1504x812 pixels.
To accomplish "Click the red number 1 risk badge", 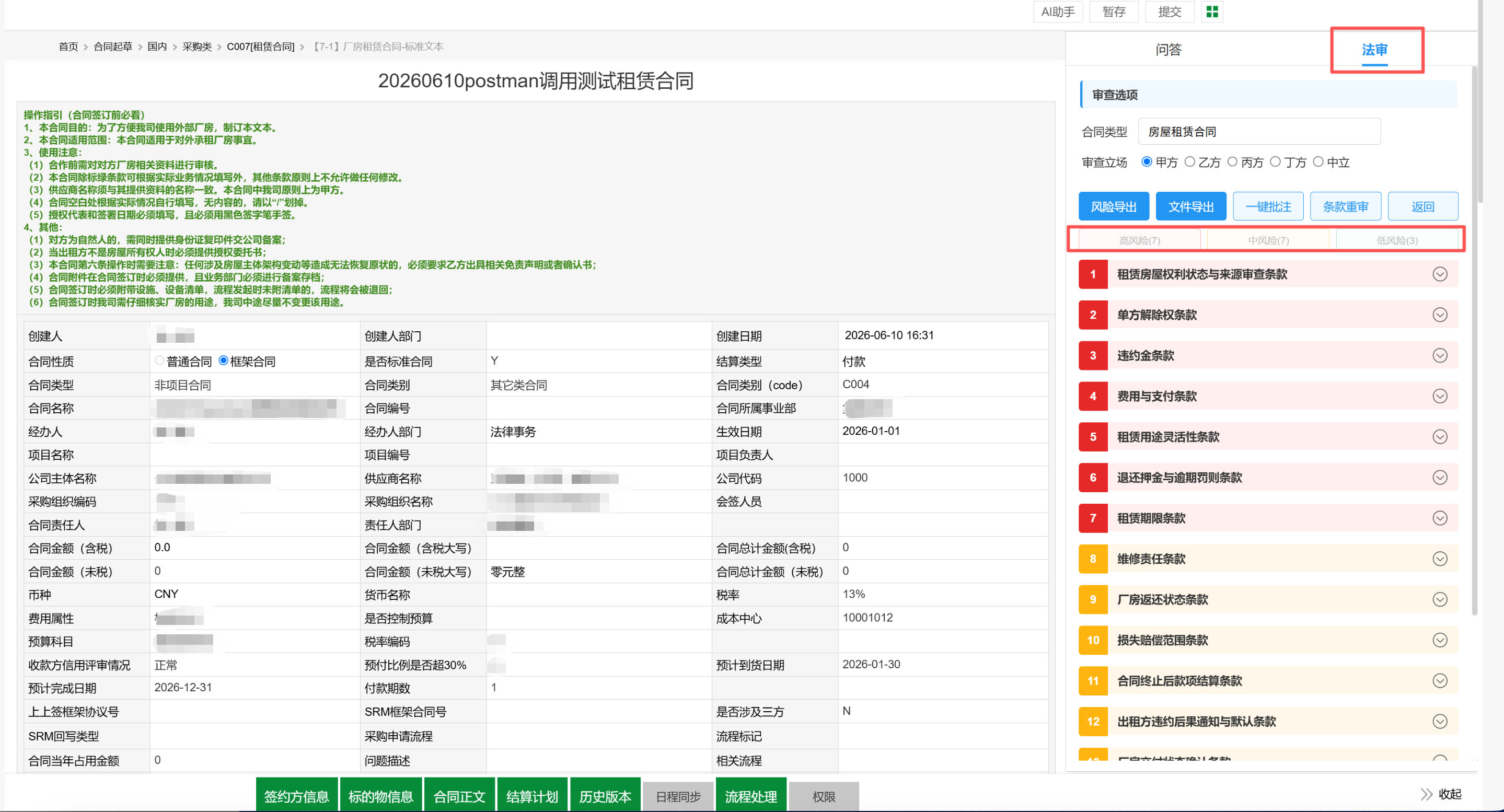I will [1093, 274].
